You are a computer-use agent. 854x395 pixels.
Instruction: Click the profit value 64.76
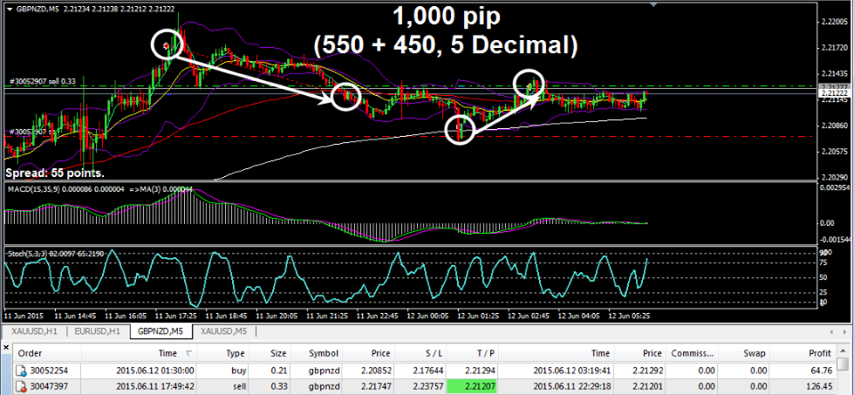click(821, 372)
